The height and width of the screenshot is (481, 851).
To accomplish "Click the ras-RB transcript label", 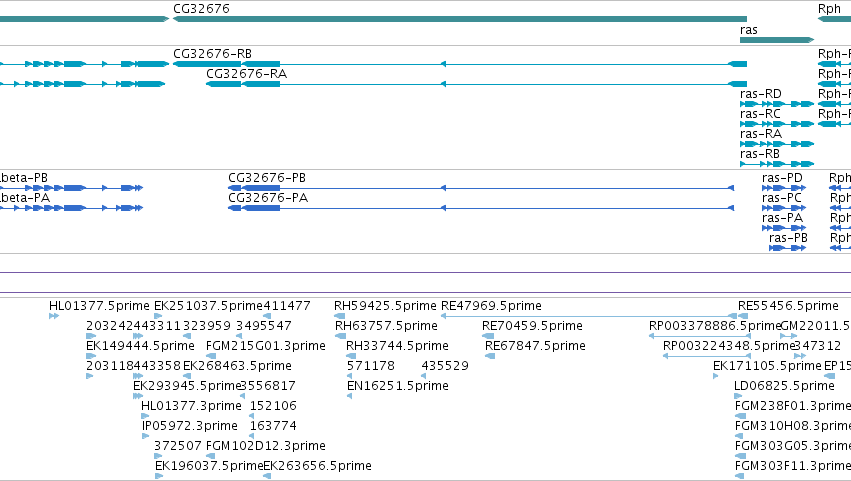I will pos(760,154).
